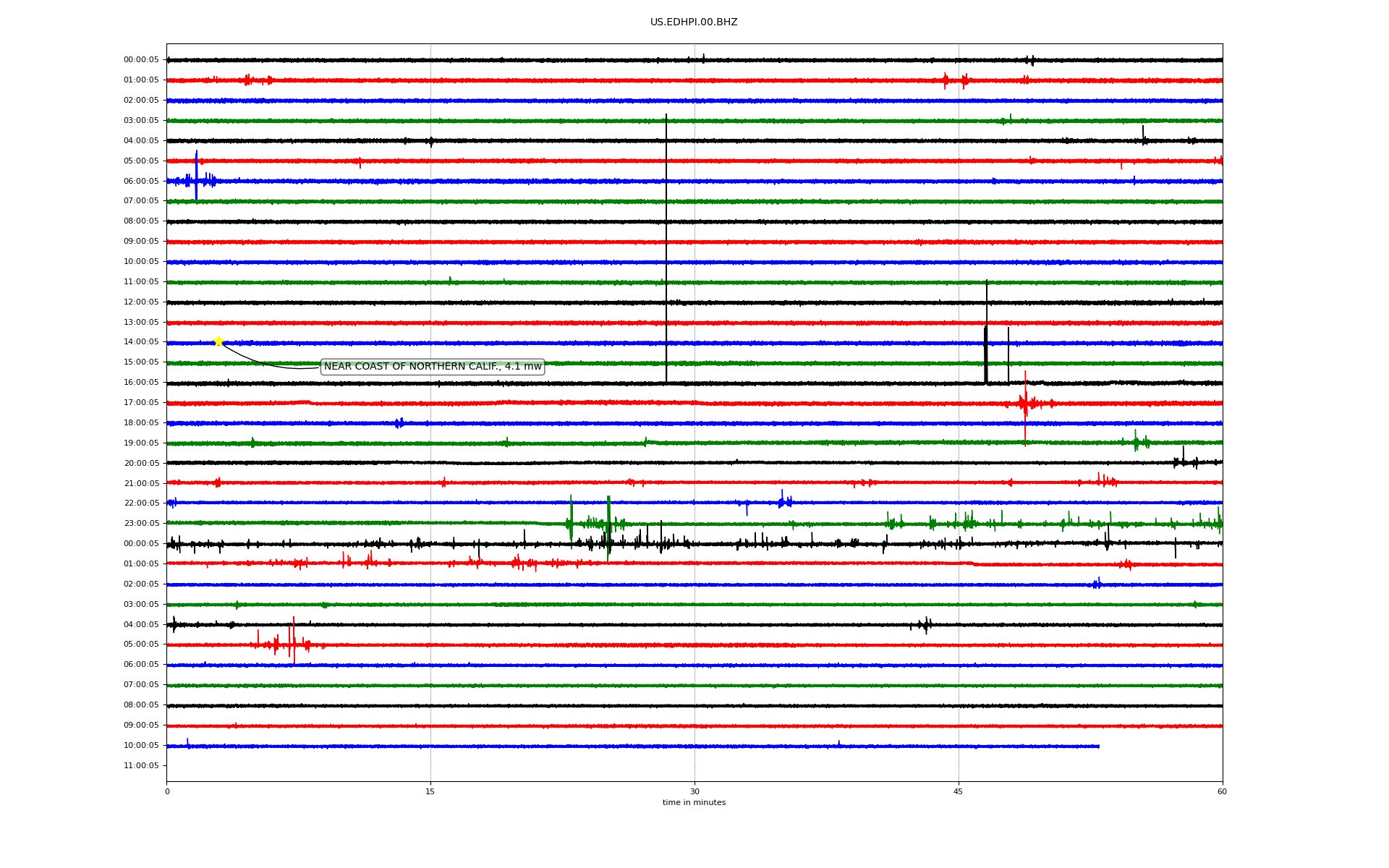Click the first 00:00:05 row label

[x=141, y=60]
